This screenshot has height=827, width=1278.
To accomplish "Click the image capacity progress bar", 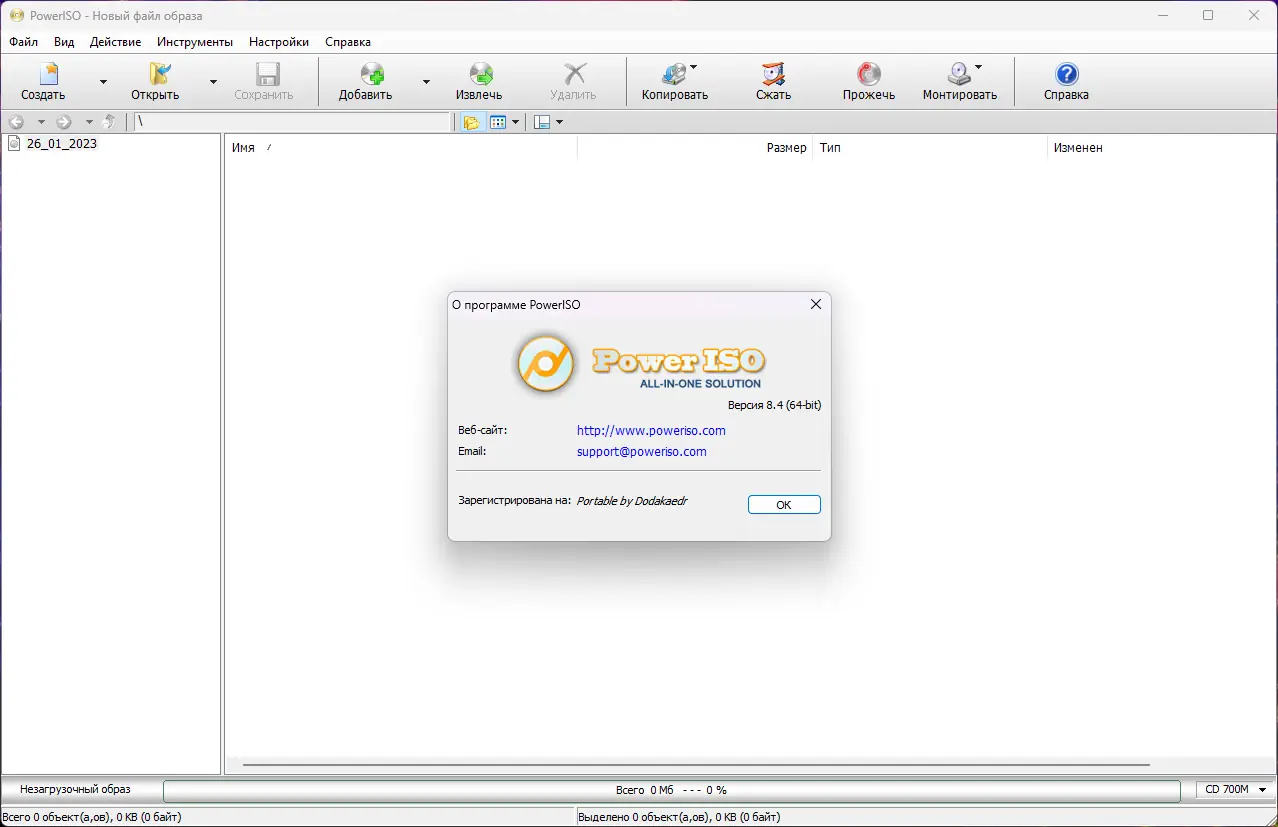I will (671, 790).
